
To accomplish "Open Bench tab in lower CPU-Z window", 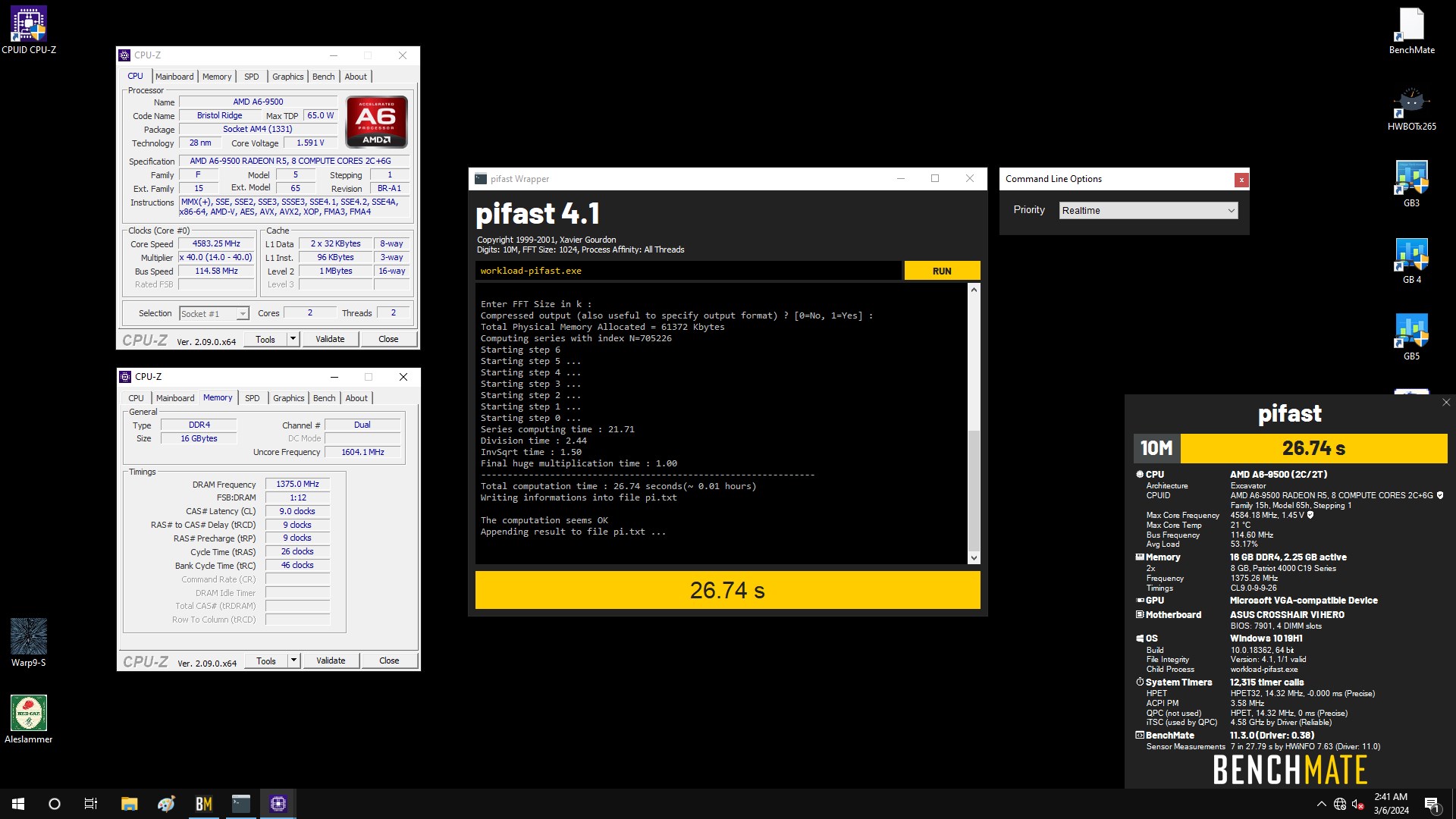I will pyautogui.click(x=325, y=398).
